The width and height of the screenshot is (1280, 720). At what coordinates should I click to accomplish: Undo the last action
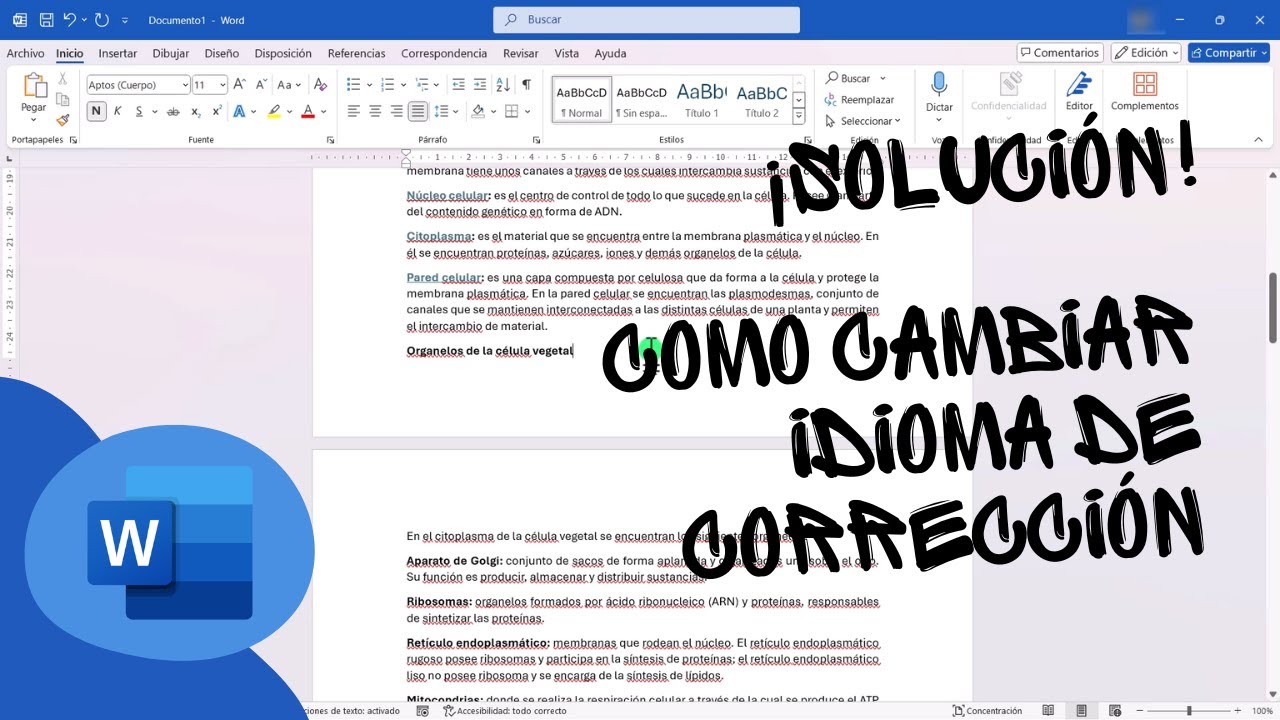click(x=69, y=20)
